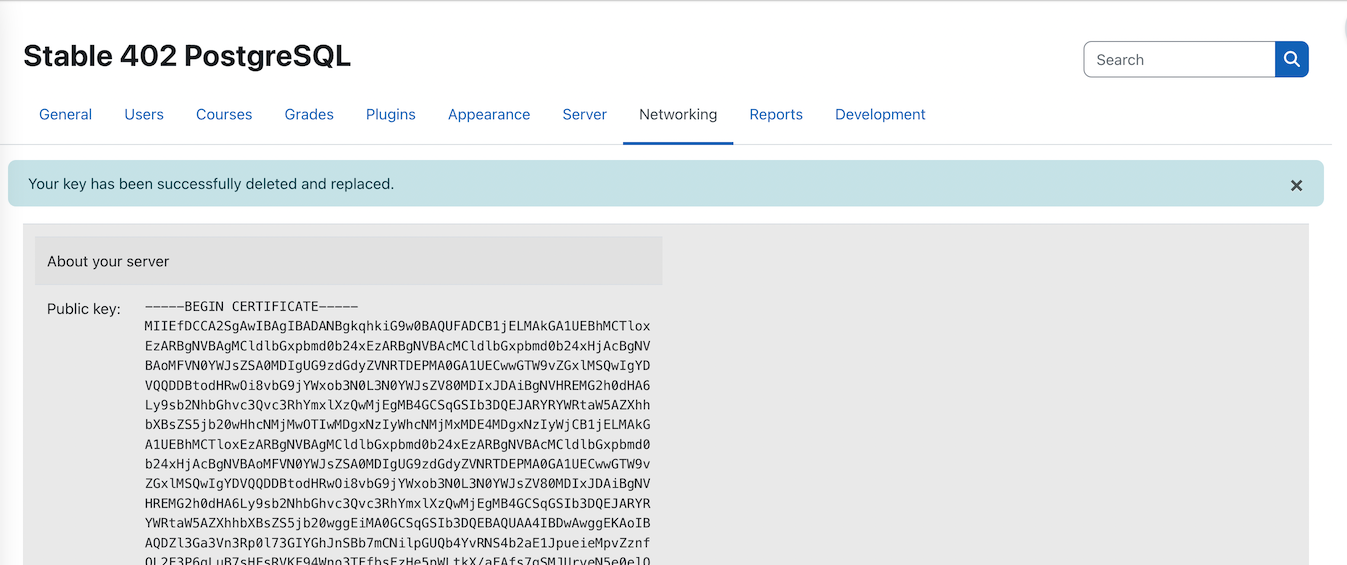Click the certificate line starting HREMG2h0dHA6

click(x=397, y=503)
